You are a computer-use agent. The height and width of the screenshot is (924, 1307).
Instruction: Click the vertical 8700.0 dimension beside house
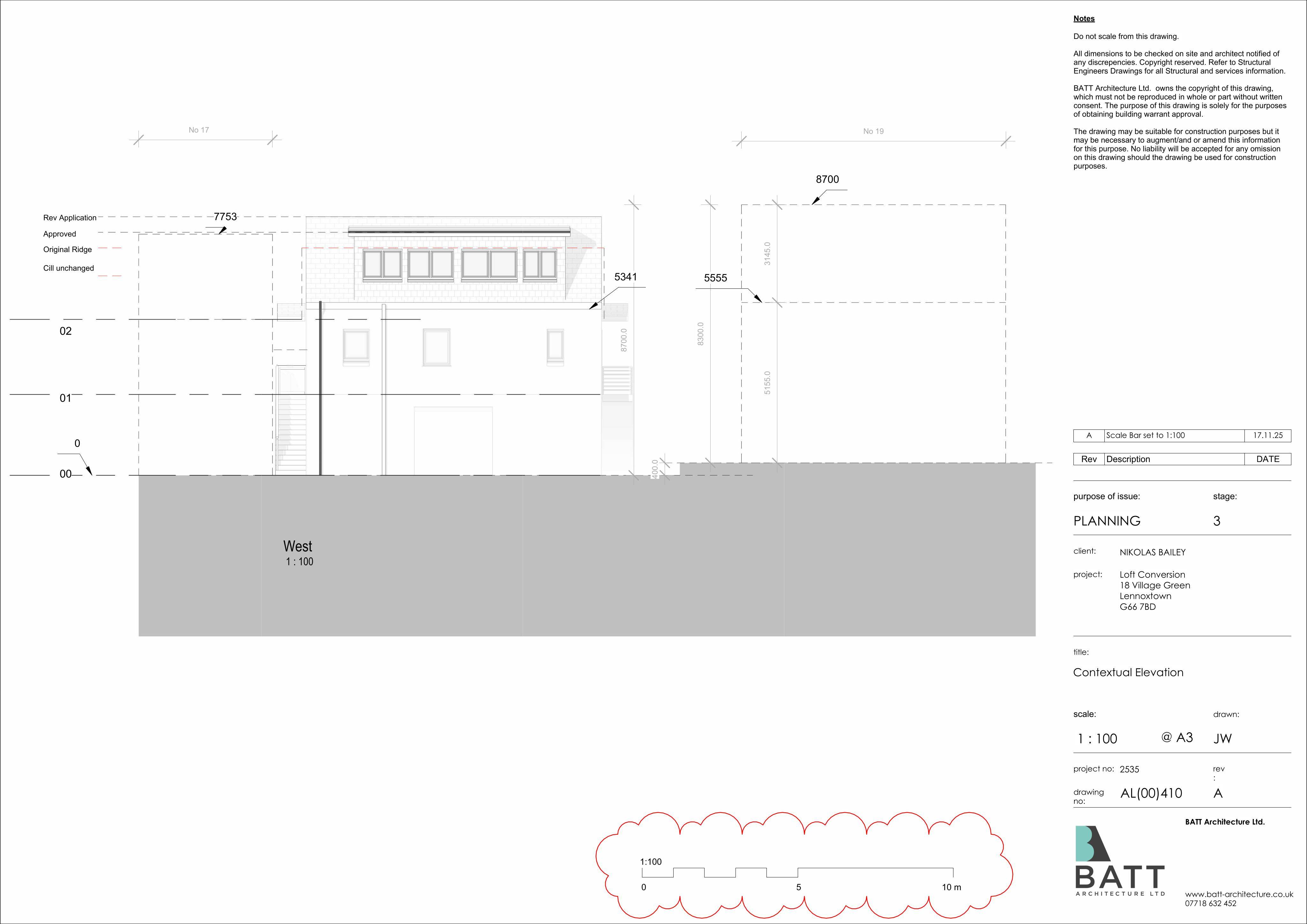click(x=624, y=340)
